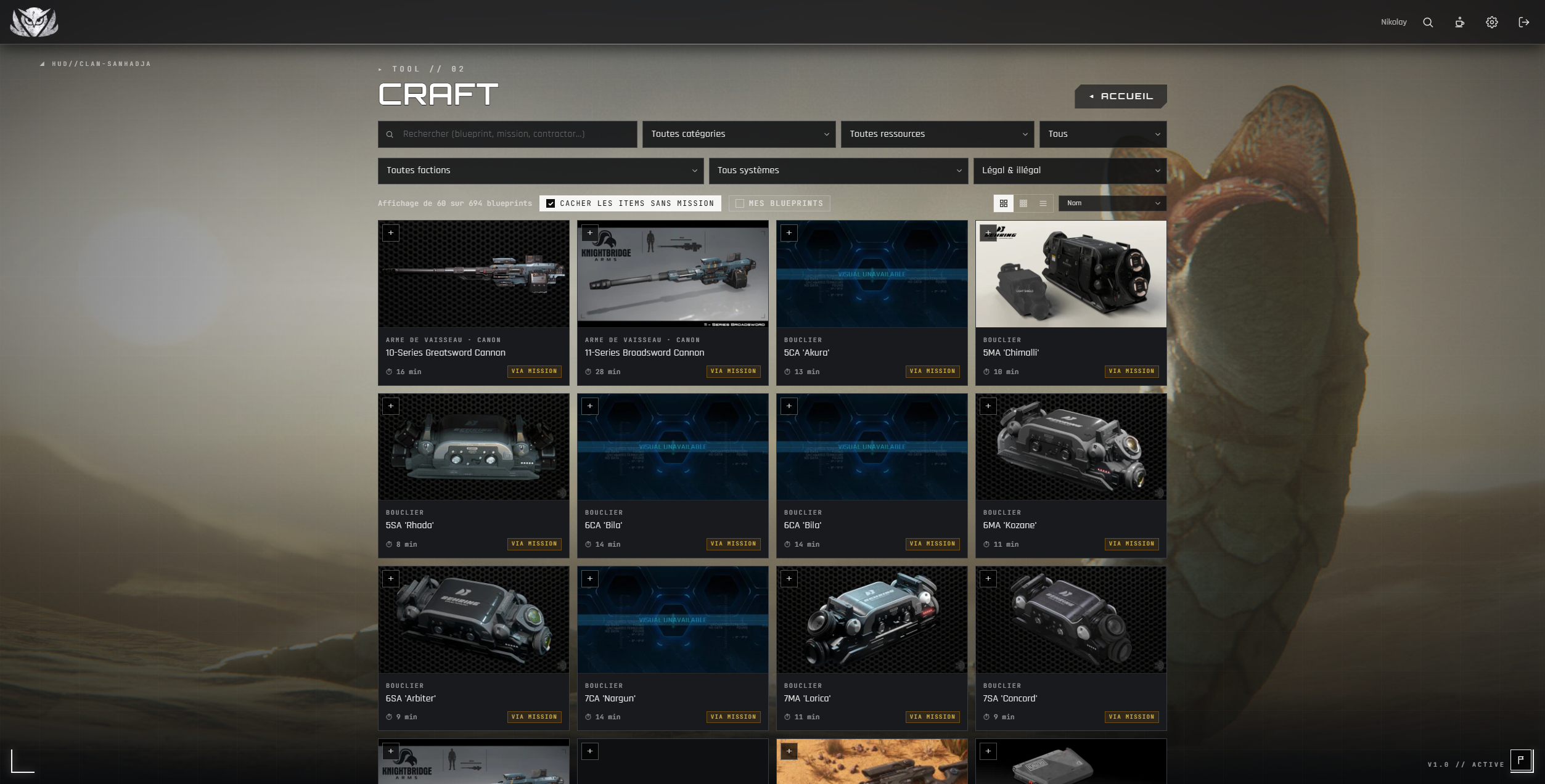The width and height of the screenshot is (1545, 784).
Task: Switch to list view icon
Action: click(x=1043, y=203)
